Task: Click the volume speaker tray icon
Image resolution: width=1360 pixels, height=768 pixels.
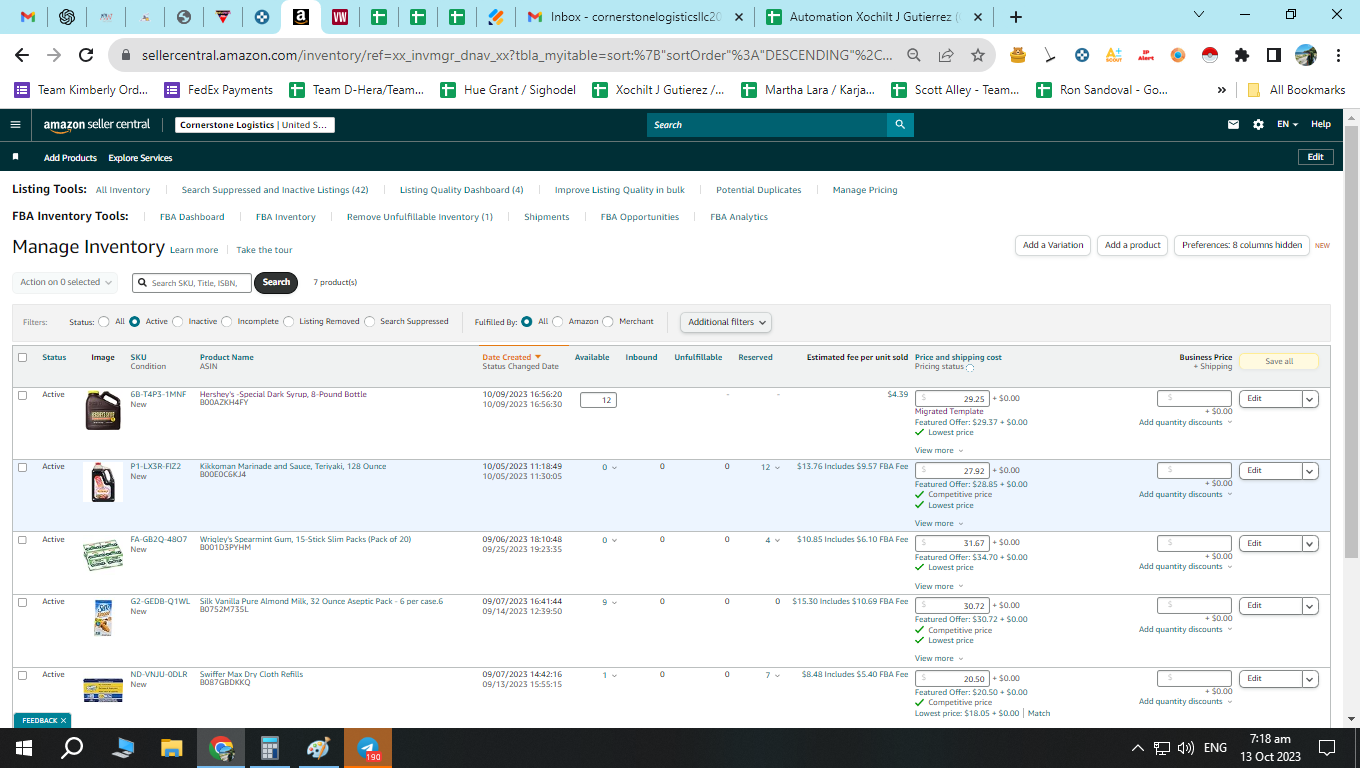Action: [x=1186, y=748]
